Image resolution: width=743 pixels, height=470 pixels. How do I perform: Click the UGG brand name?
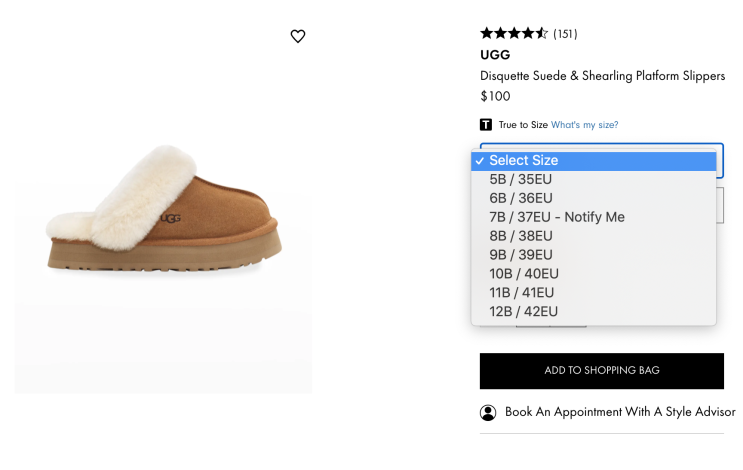pyautogui.click(x=495, y=55)
